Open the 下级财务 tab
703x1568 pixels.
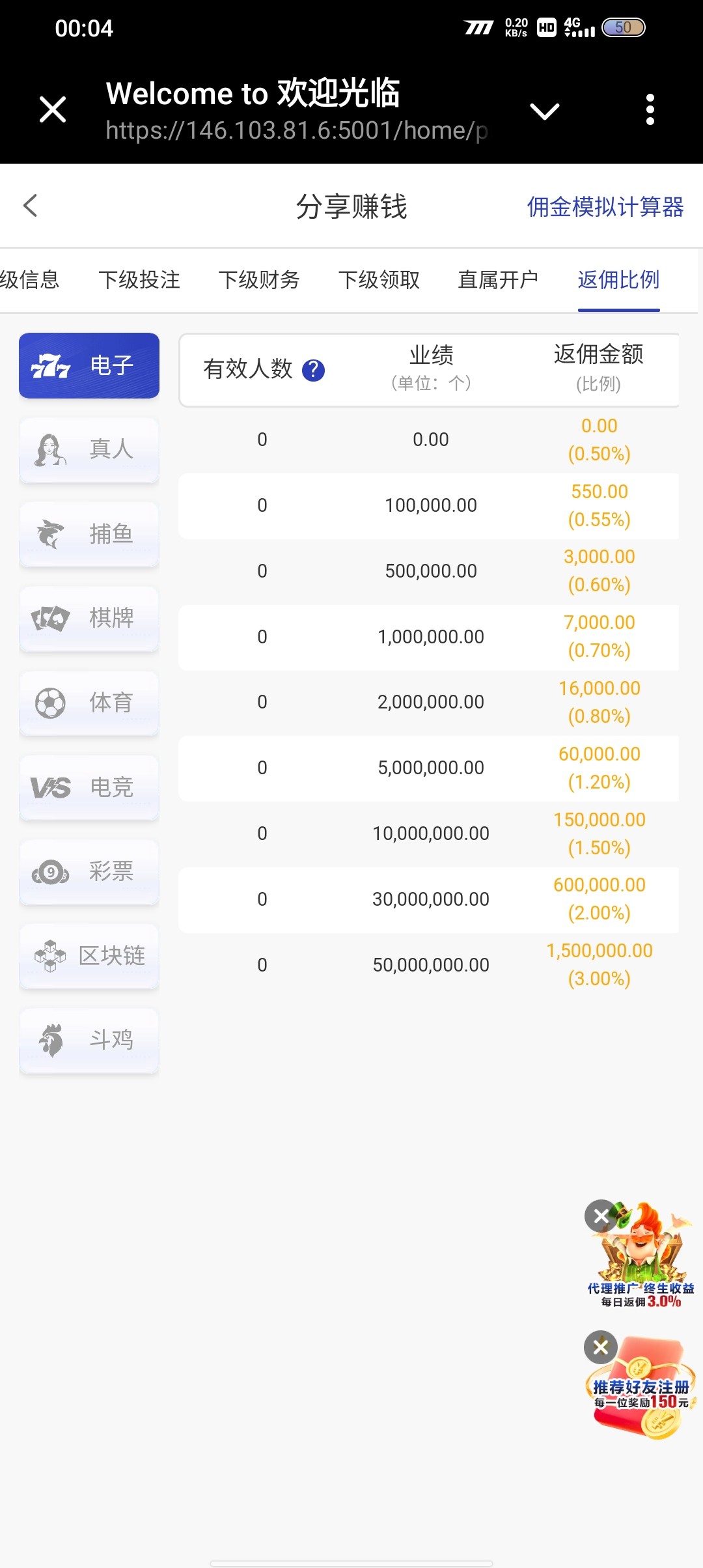pyautogui.click(x=259, y=280)
